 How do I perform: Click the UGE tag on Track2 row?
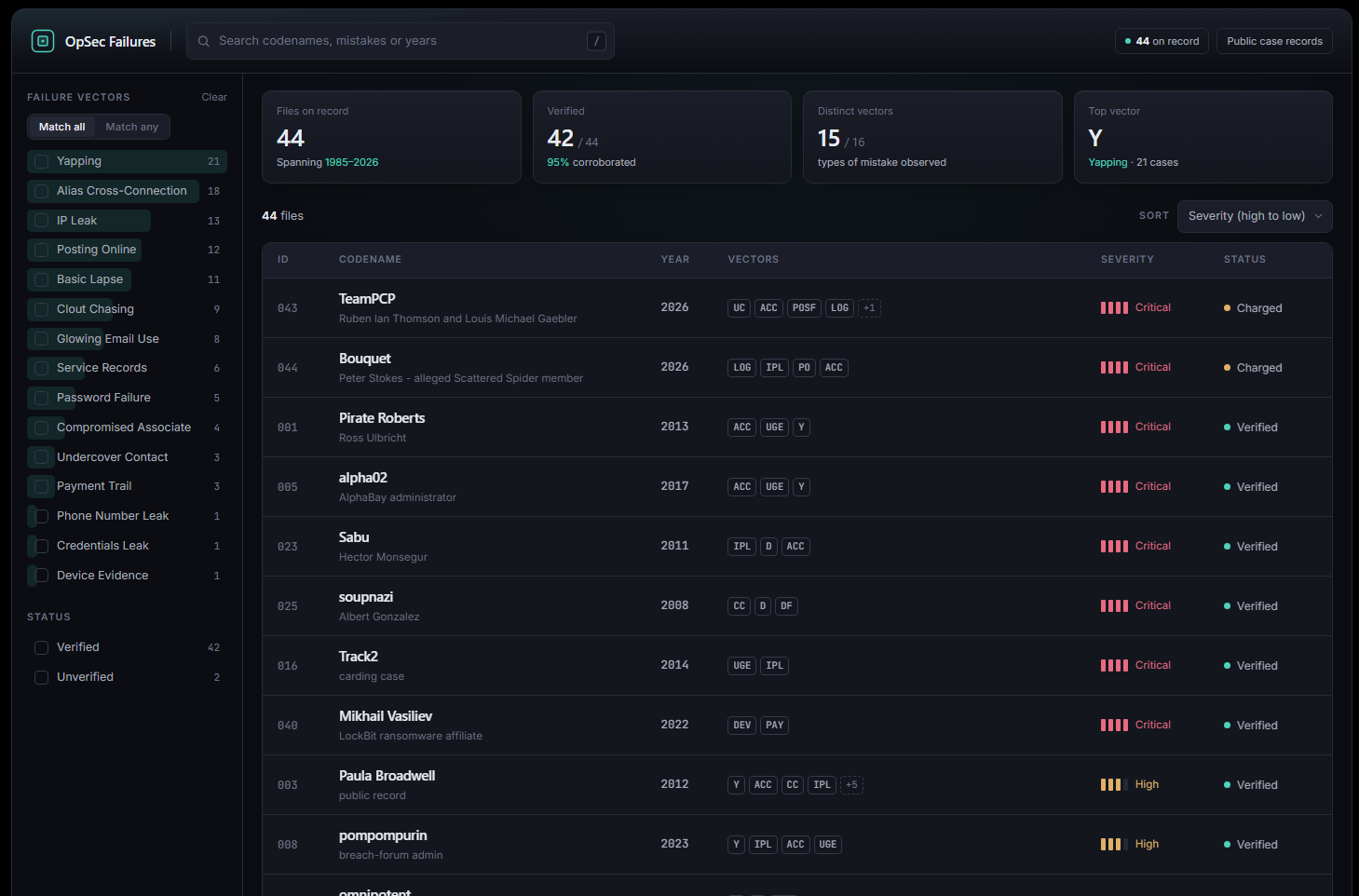click(x=741, y=666)
